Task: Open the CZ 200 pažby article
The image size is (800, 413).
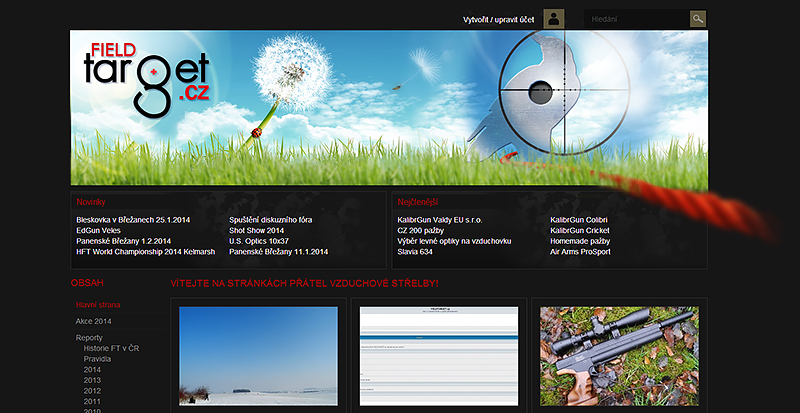Action: tap(420, 231)
